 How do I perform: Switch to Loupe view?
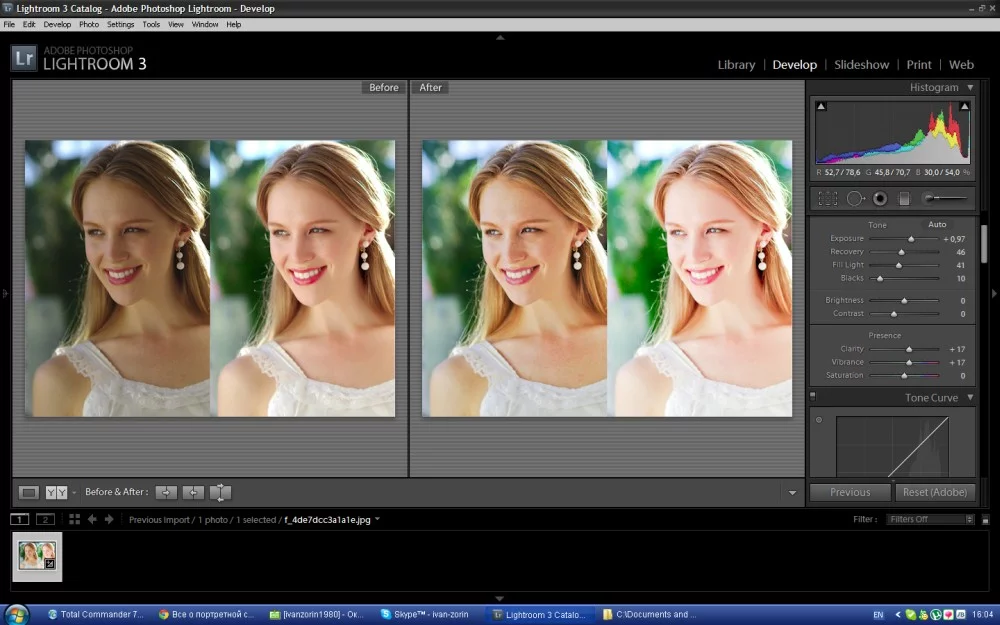[x=29, y=492]
